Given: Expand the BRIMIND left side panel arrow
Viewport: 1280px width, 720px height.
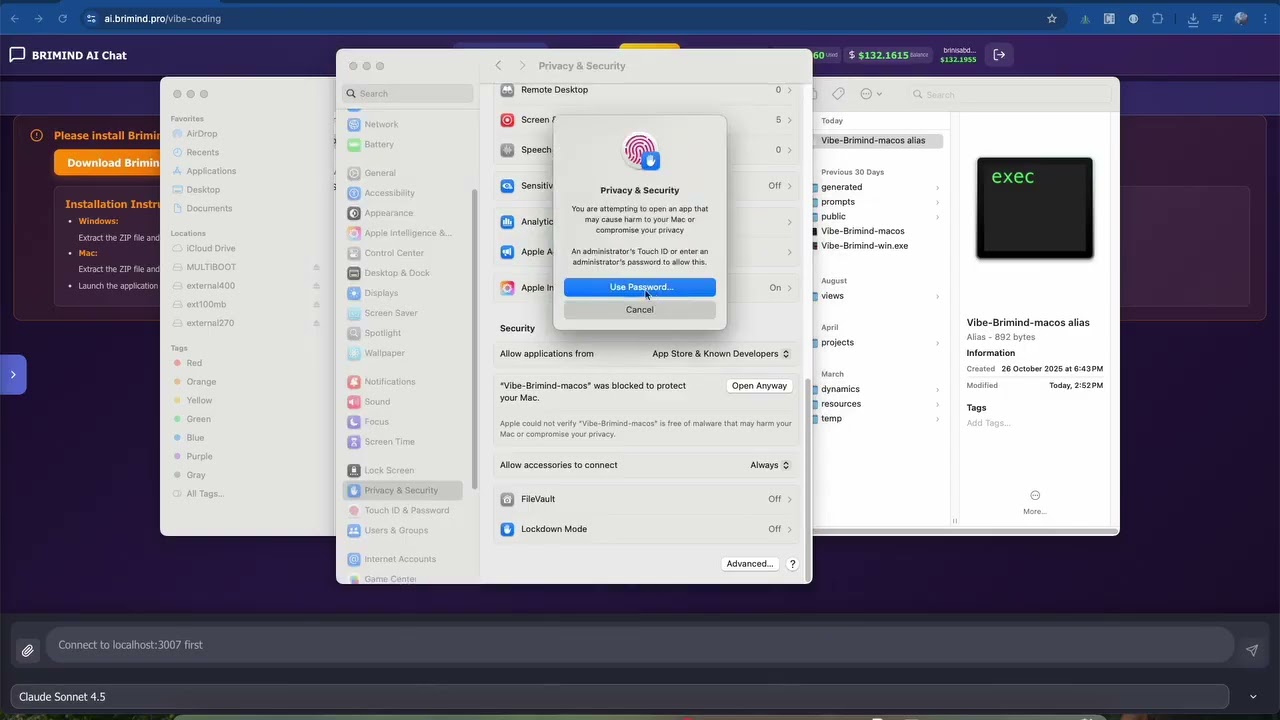Looking at the screenshot, I should (13, 375).
